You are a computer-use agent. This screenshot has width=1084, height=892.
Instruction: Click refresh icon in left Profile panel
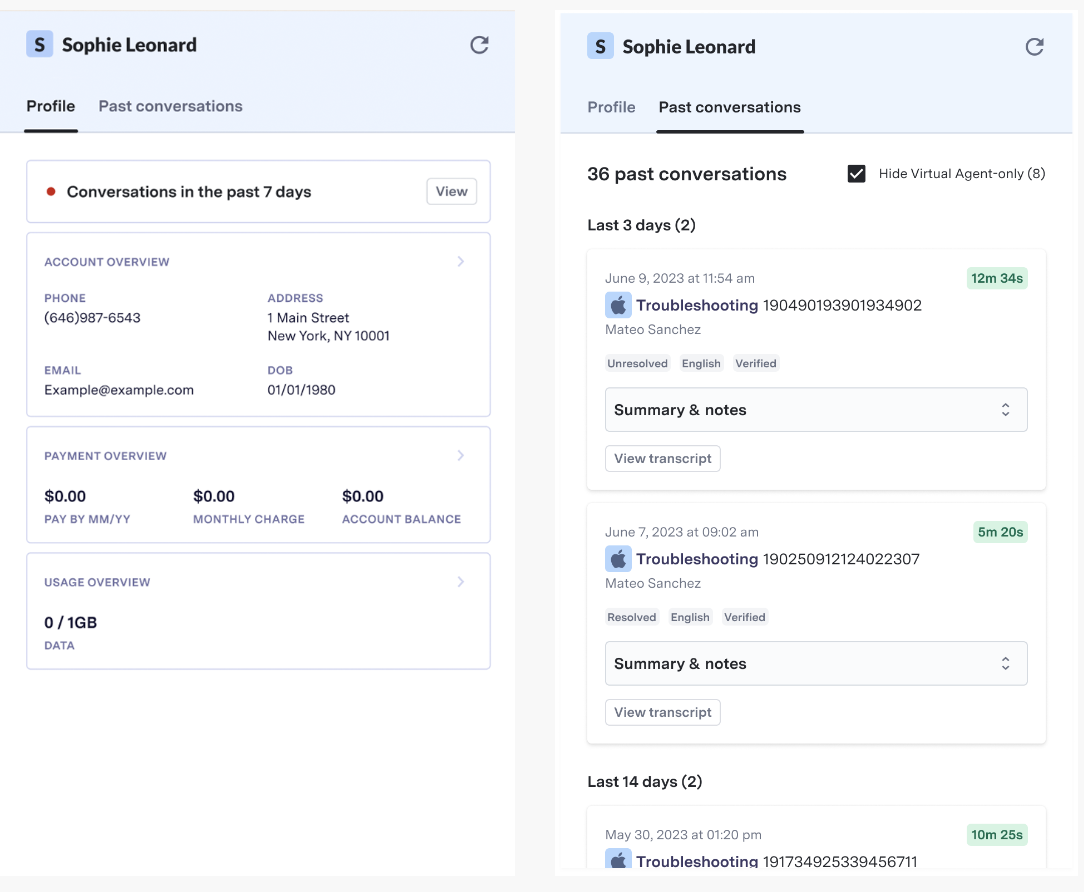pos(480,45)
